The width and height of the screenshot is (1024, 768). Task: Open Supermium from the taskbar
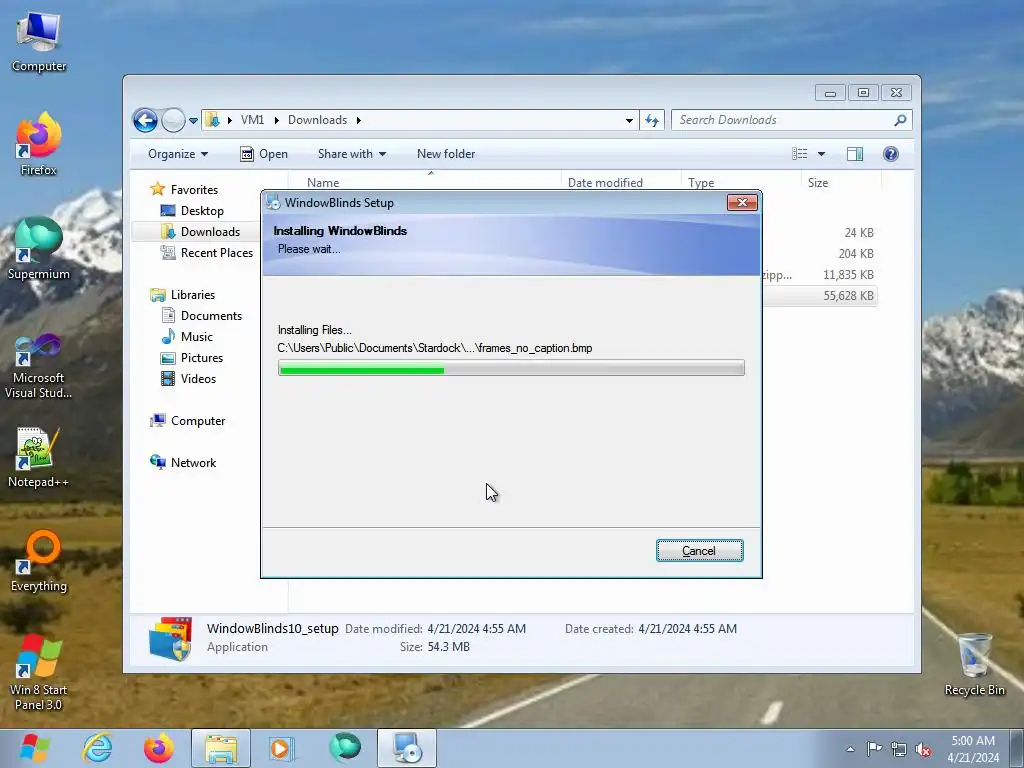coord(345,748)
